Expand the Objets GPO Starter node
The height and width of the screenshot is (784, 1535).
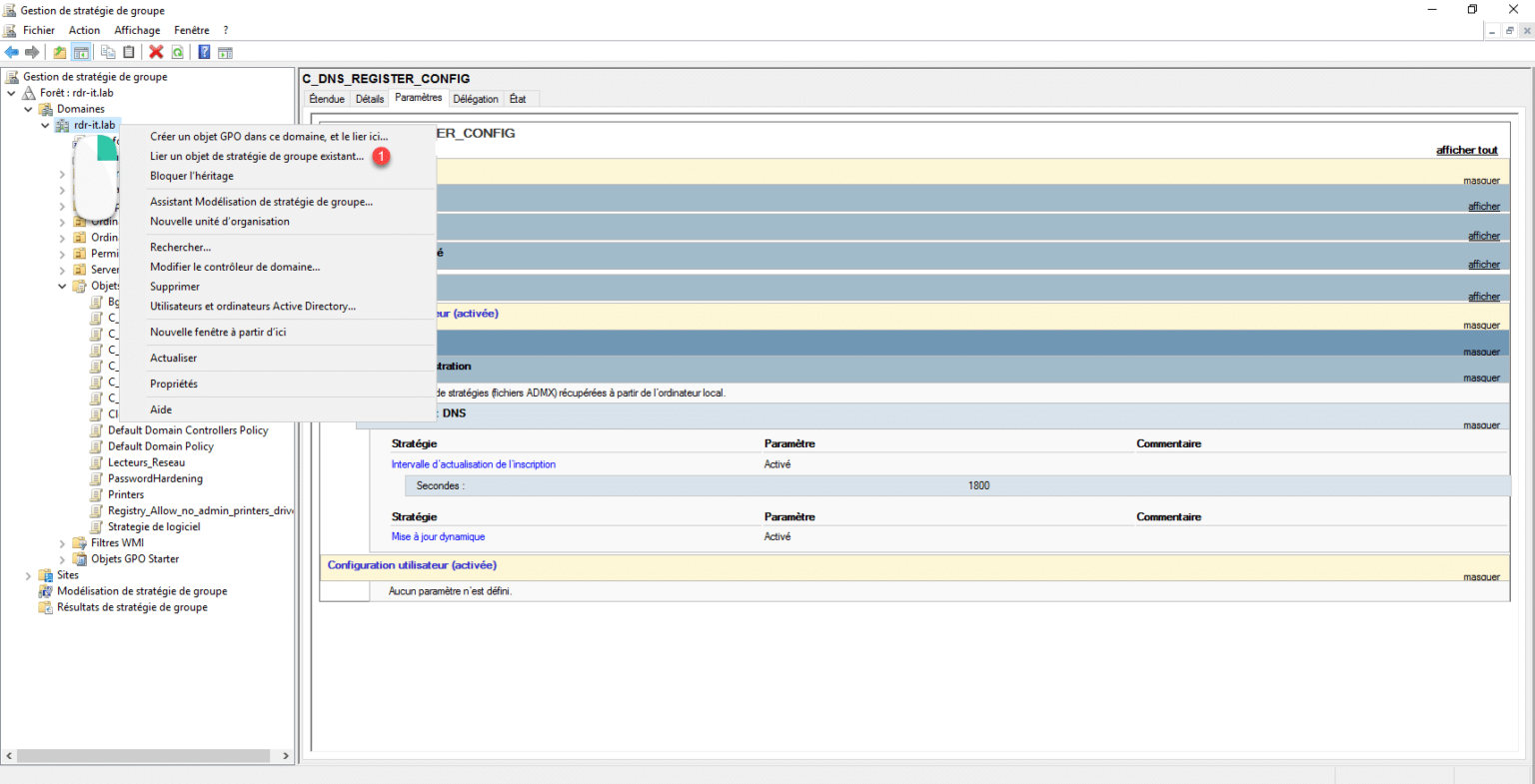(x=62, y=559)
